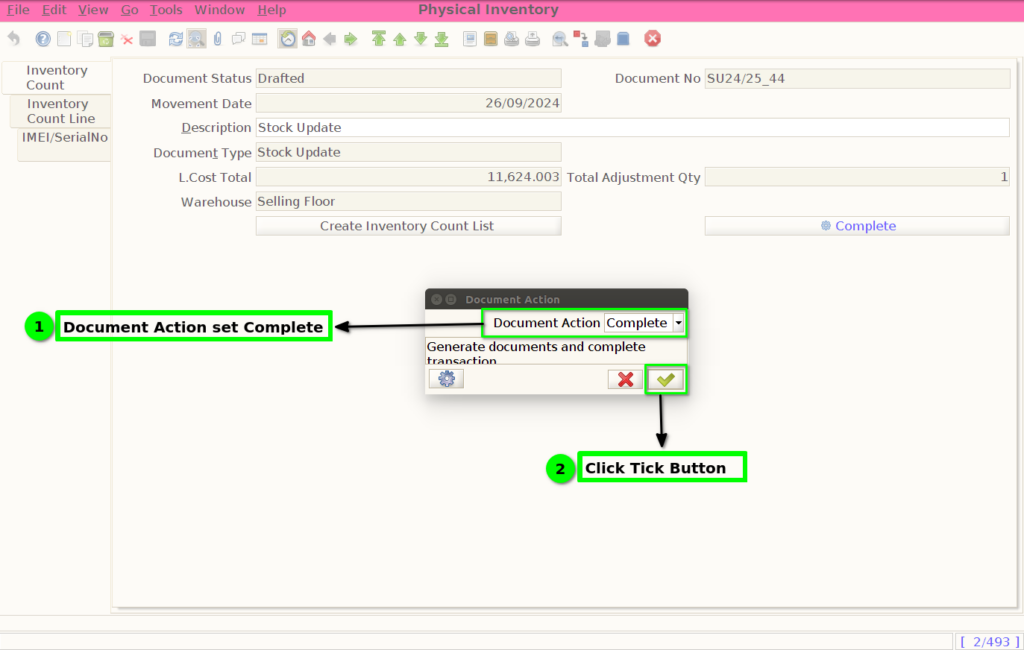1024x650 pixels.
Task: Click the red X delete-selection toolbar icon
Action: click(x=127, y=39)
